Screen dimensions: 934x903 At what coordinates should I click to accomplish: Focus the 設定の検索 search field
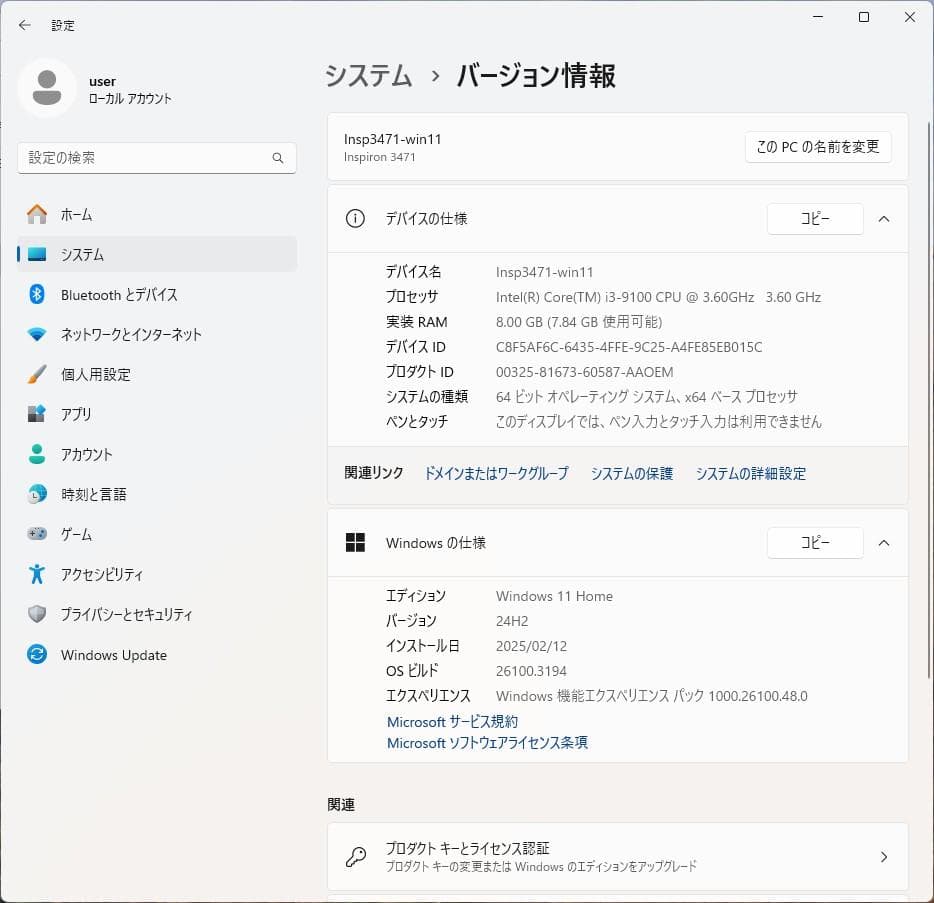point(157,158)
